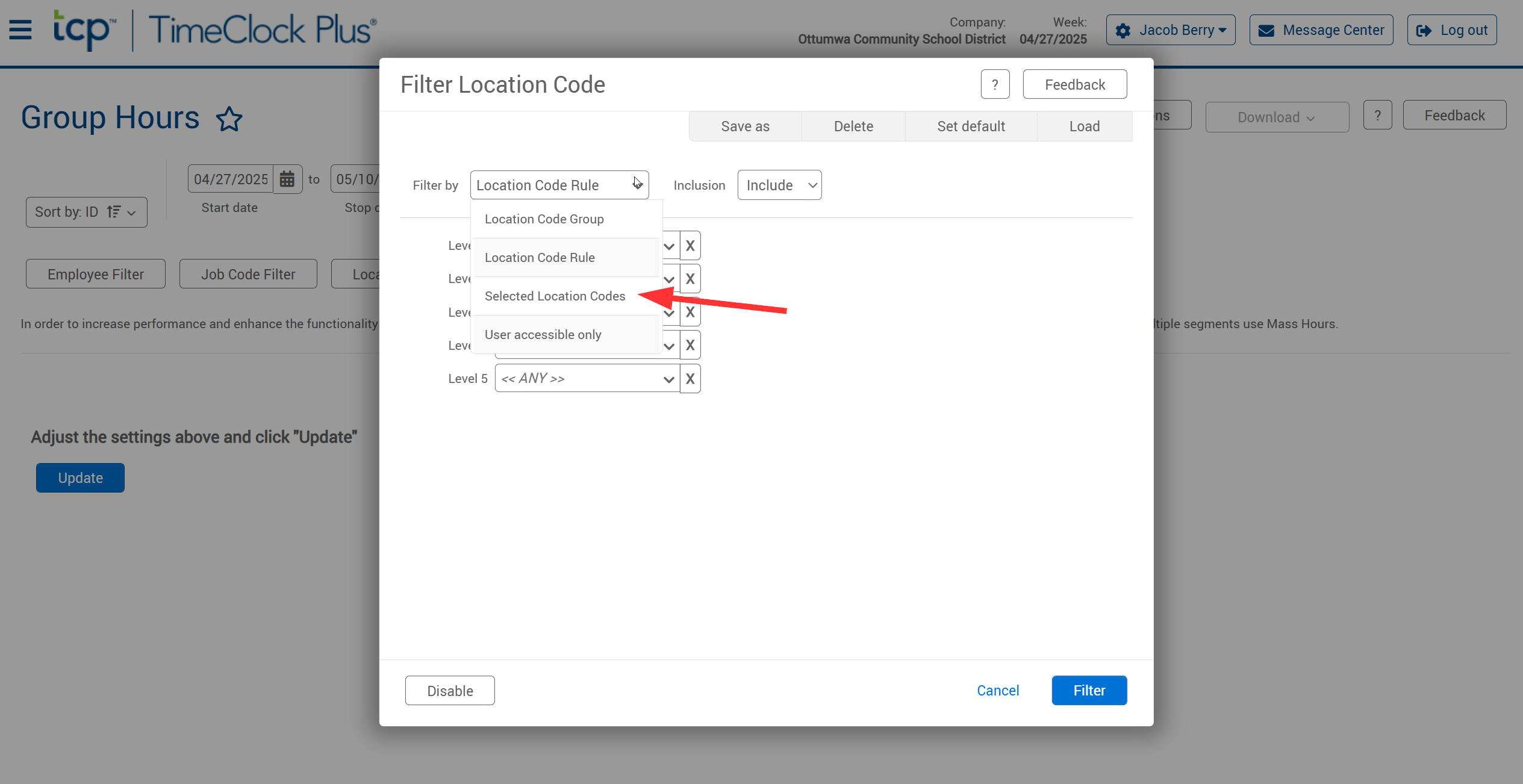Open the Inclusion Include dropdown
Image resolution: width=1523 pixels, height=784 pixels.
tap(779, 185)
